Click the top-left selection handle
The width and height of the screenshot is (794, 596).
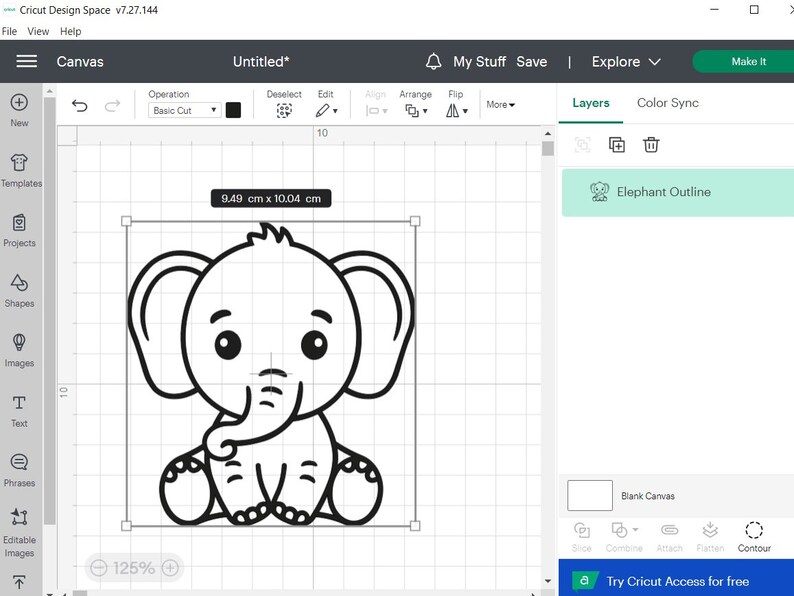click(127, 221)
